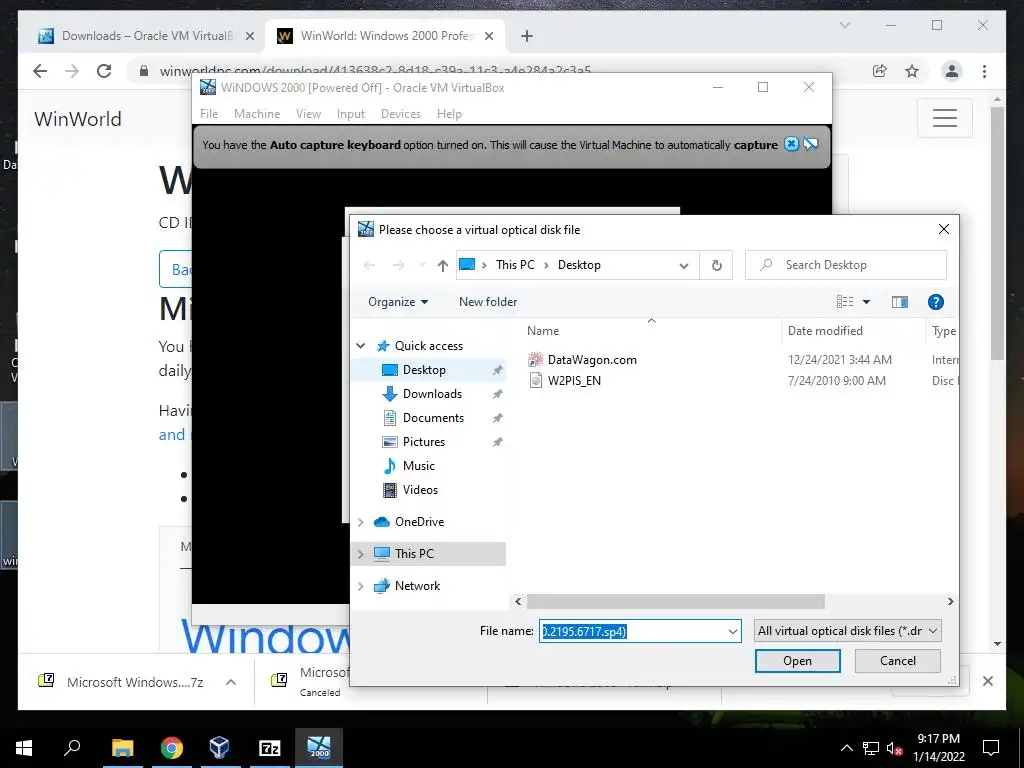Open taskbar search magnifier
This screenshot has height=768, width=1024.
pyautogui.click(x=72, y=748)
